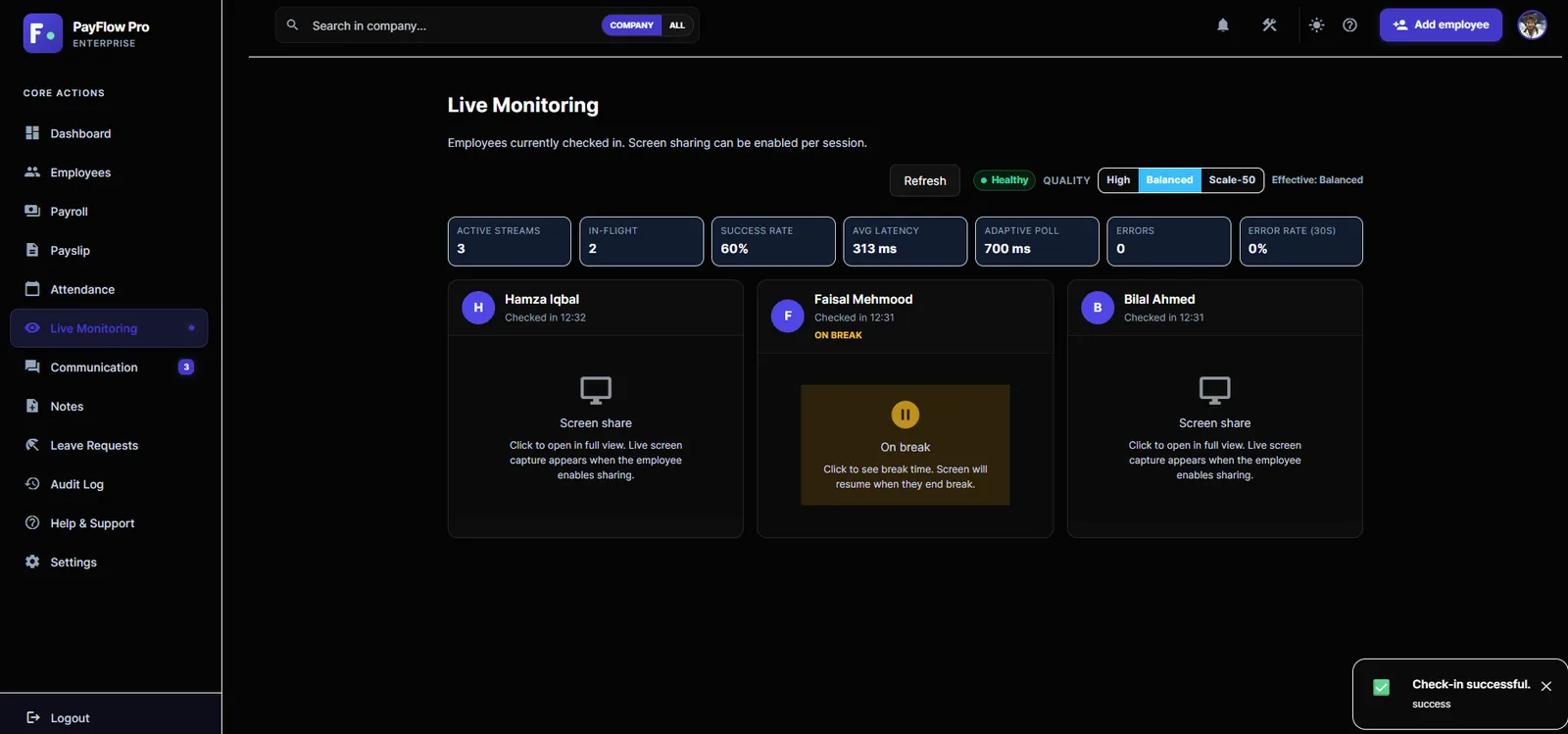The width and height of the screenshot is (1568, 734).
Task: Click the Communication badge showing 3
Action: tap(186, 367)
